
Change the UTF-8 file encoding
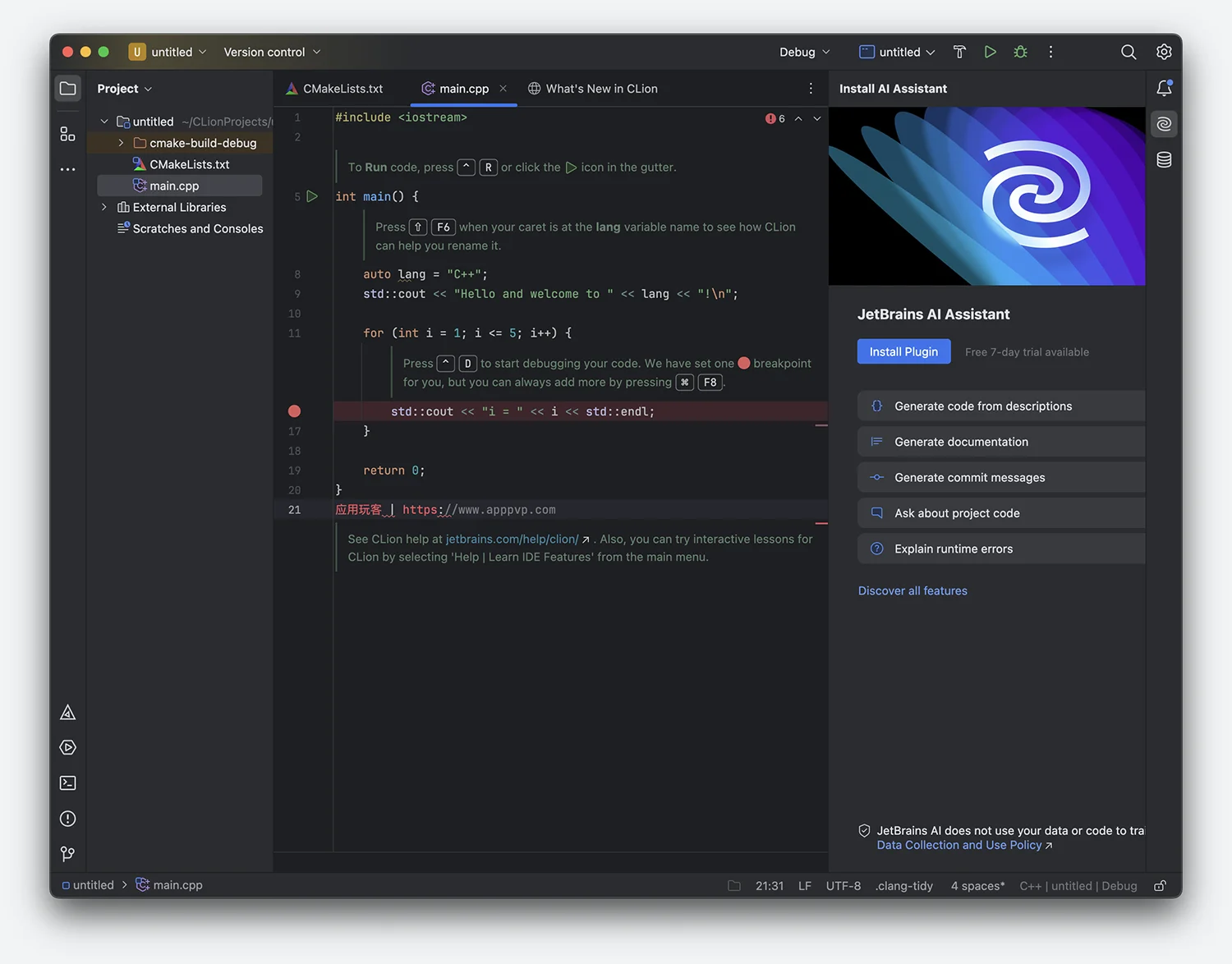844,886
